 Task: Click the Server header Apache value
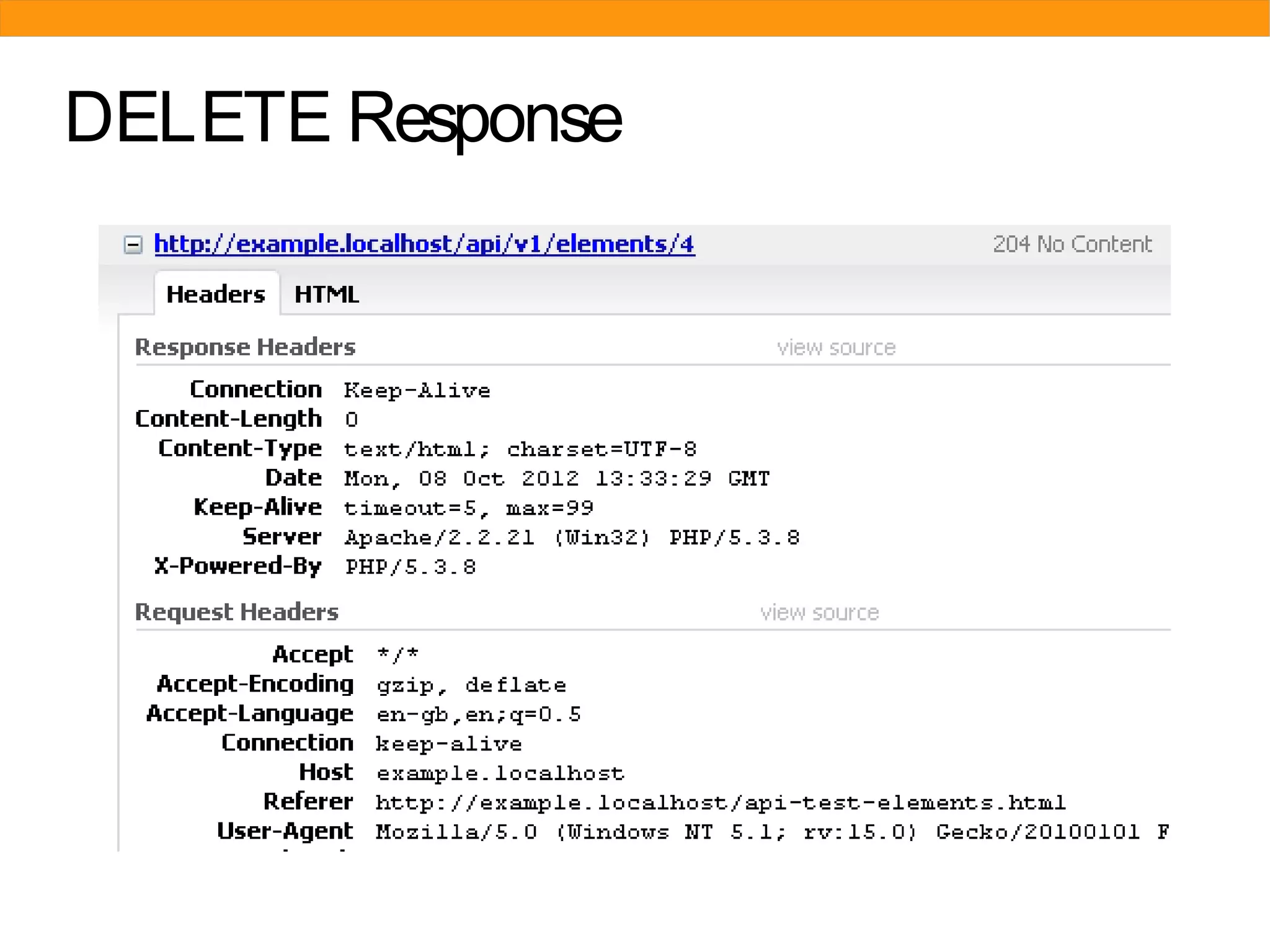pos(572,538)
